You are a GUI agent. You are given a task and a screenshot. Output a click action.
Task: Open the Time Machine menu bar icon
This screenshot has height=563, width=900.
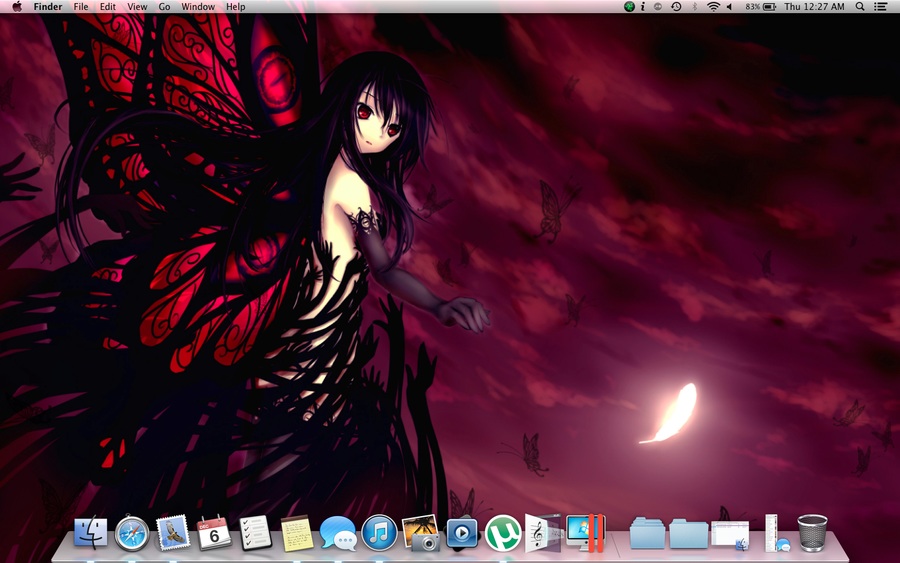(x=676, y=7)
